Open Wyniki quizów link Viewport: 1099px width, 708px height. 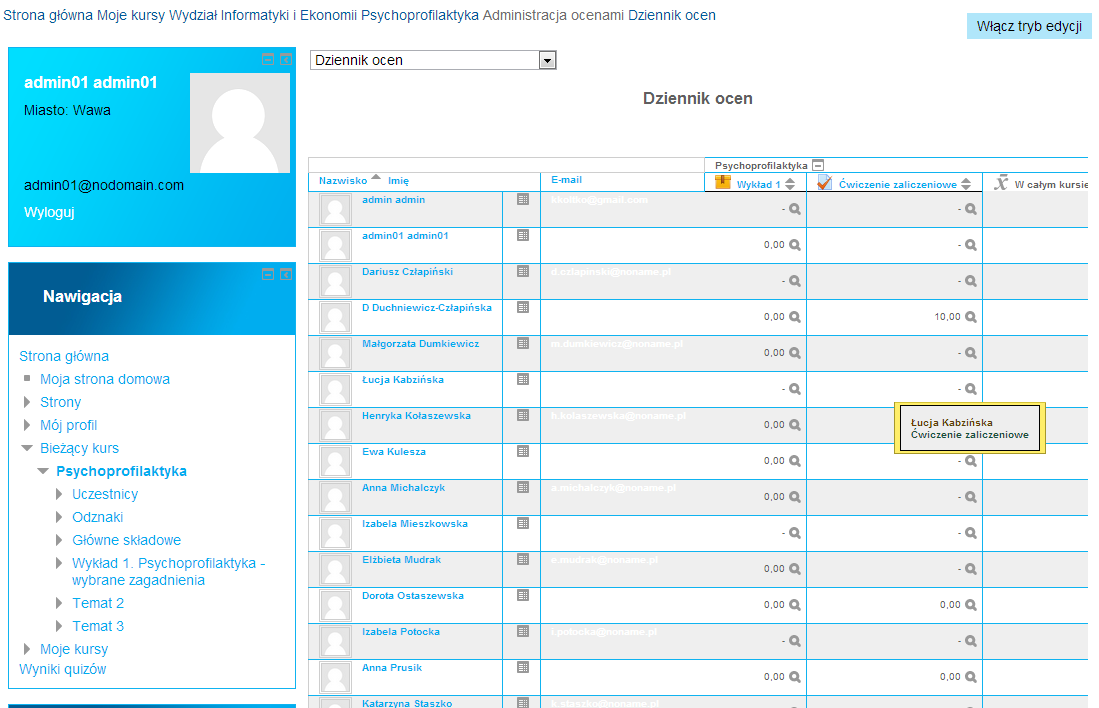tap(62, 669)
